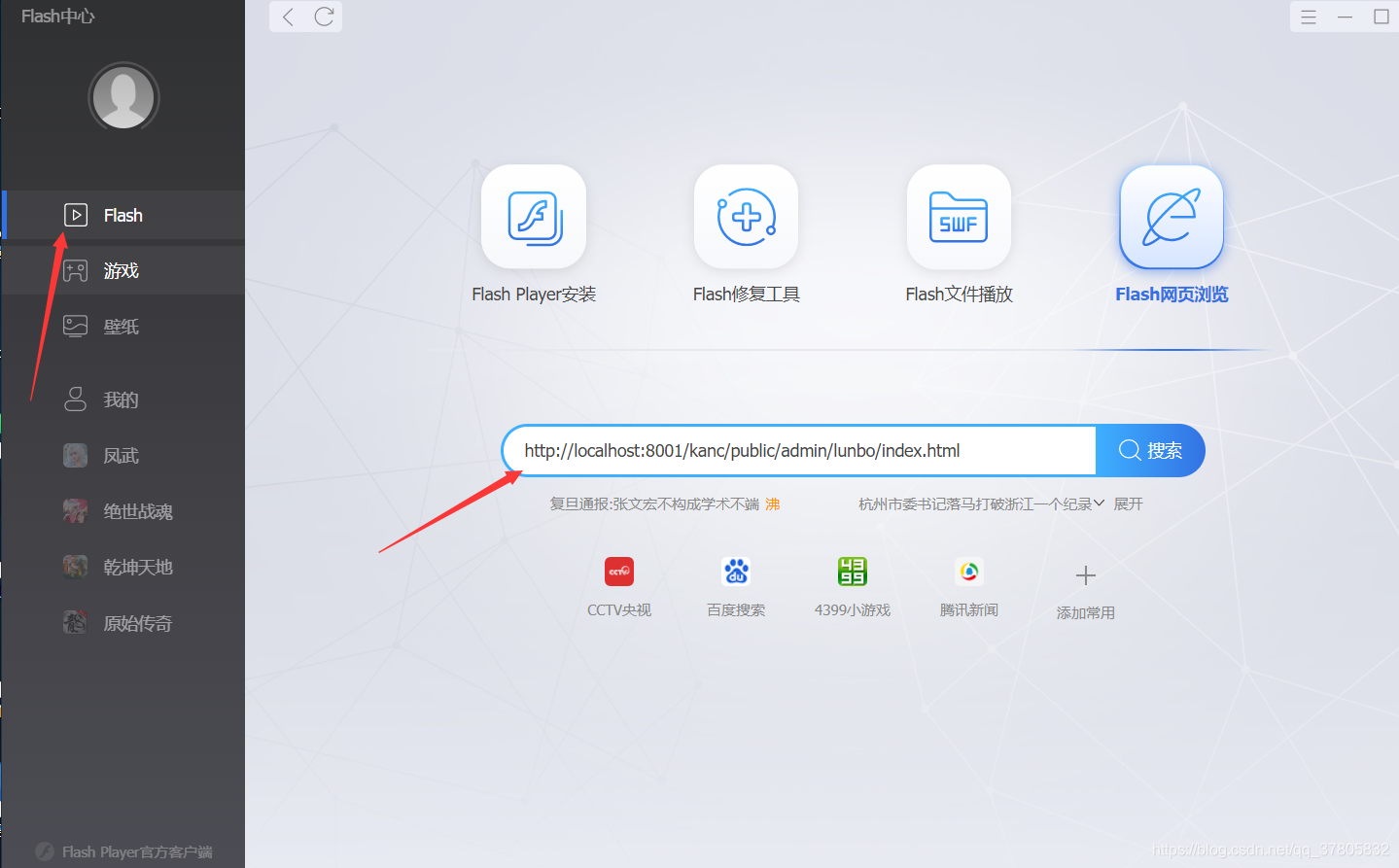Open 凤武 game entry
Screen dimensions: 1399x868
click(123, 456)
